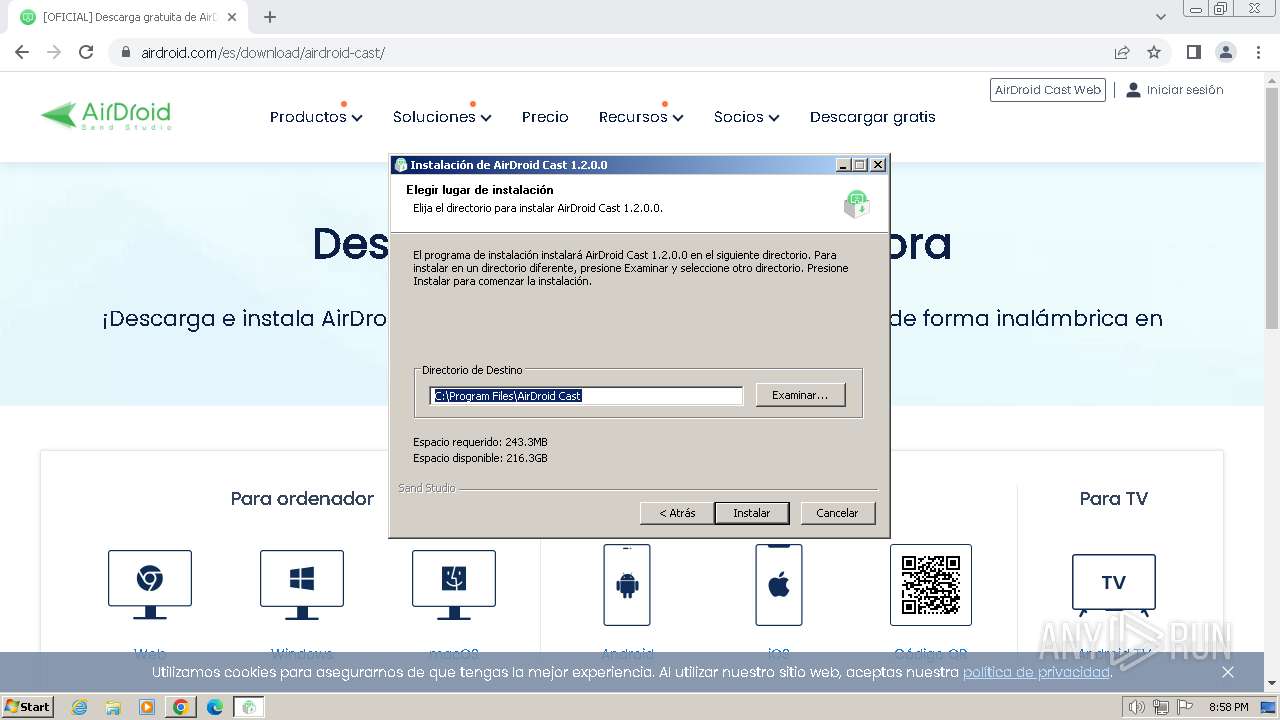Click the AirDroid Cast Web button
Image resolution: width=1280 pixels, height=720 pixels.
[1048, 90]
